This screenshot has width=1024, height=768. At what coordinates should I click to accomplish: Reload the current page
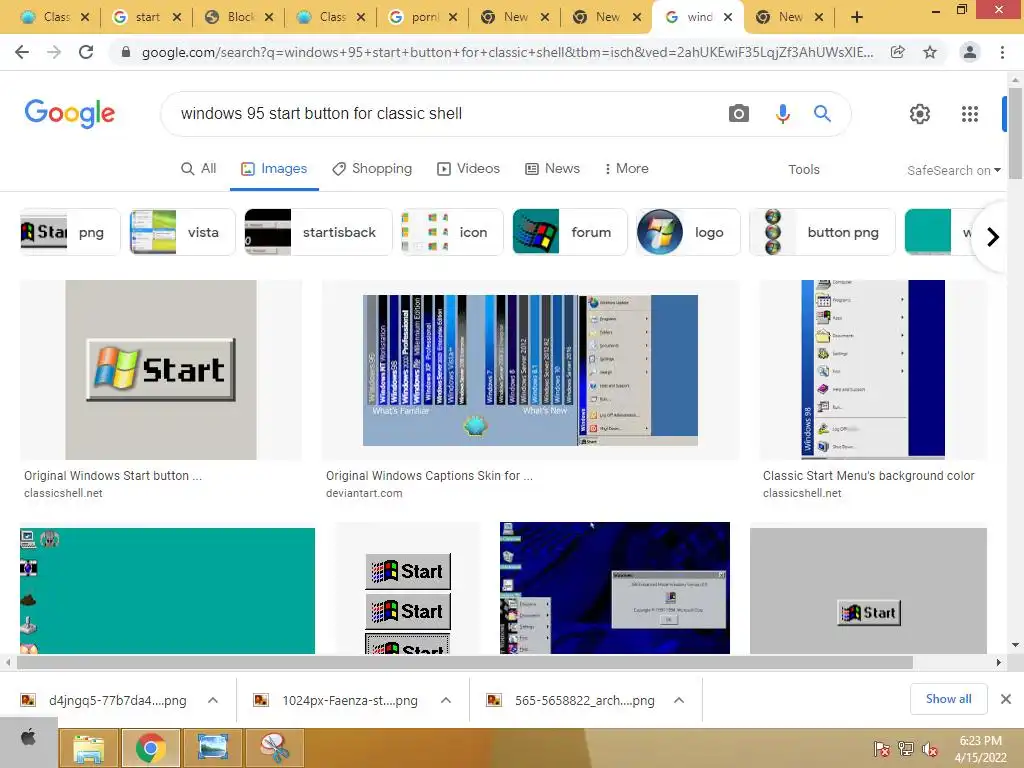(x=86, y=52)
